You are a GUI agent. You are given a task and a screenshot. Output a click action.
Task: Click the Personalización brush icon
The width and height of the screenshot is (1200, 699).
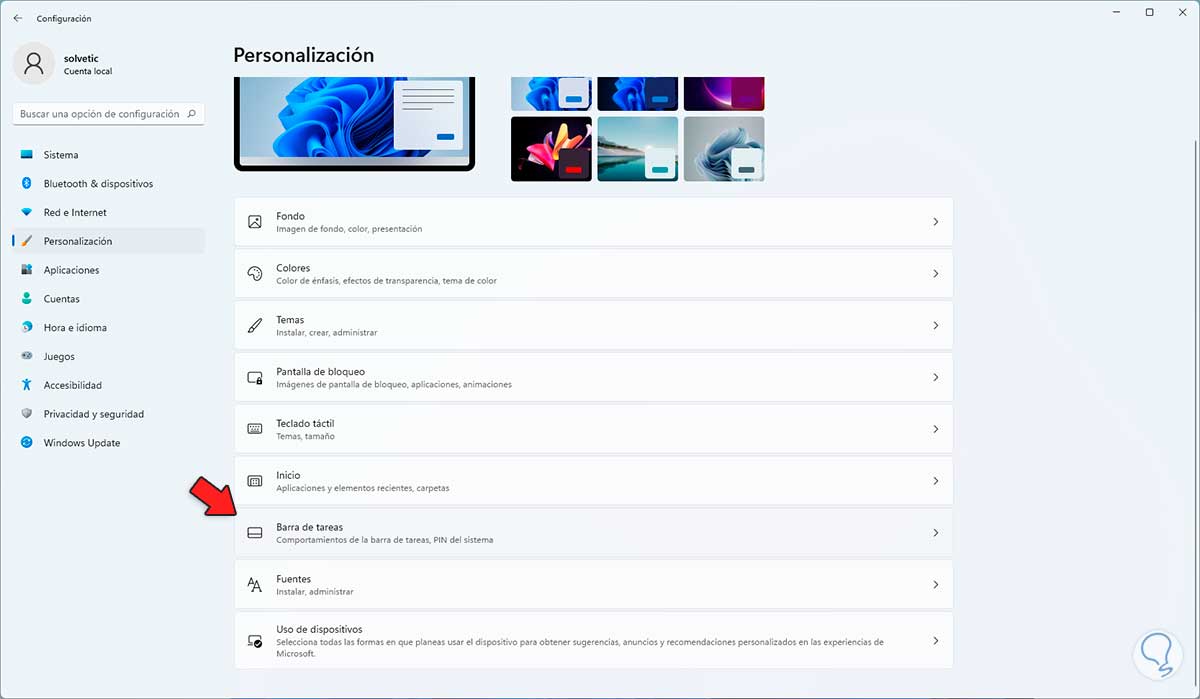click(x=26, y=241)
